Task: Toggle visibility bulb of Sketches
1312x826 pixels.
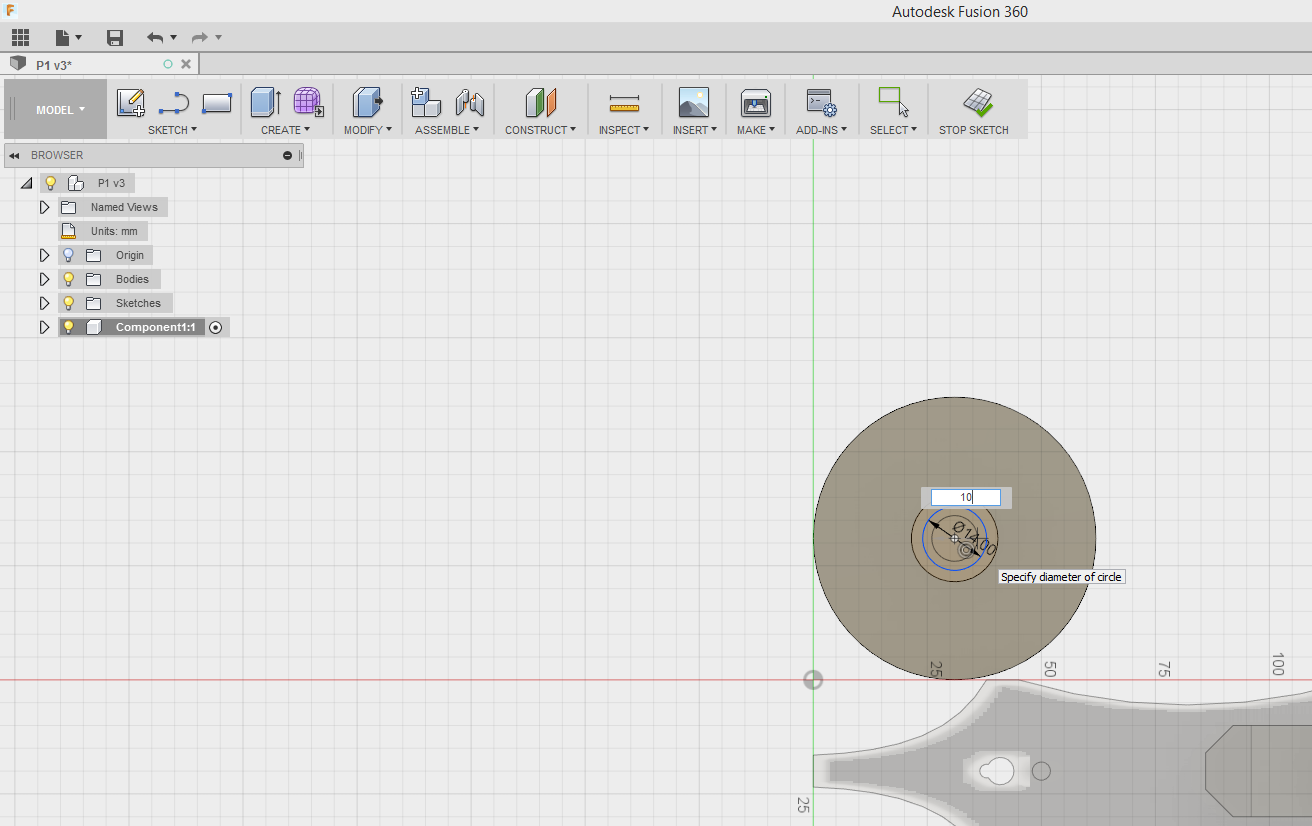Action: (68, 303)
